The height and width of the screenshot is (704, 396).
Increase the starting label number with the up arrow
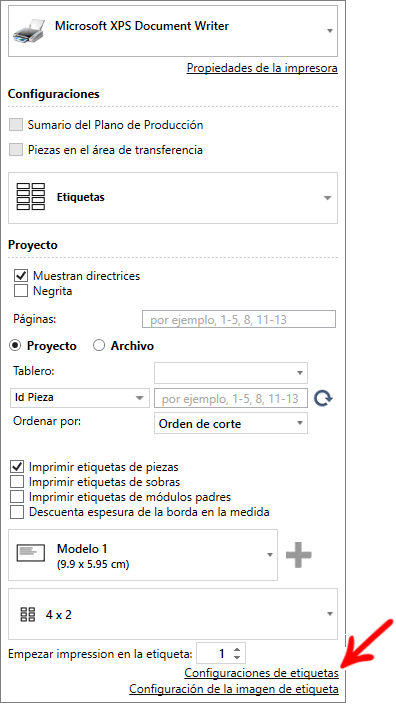237,650
